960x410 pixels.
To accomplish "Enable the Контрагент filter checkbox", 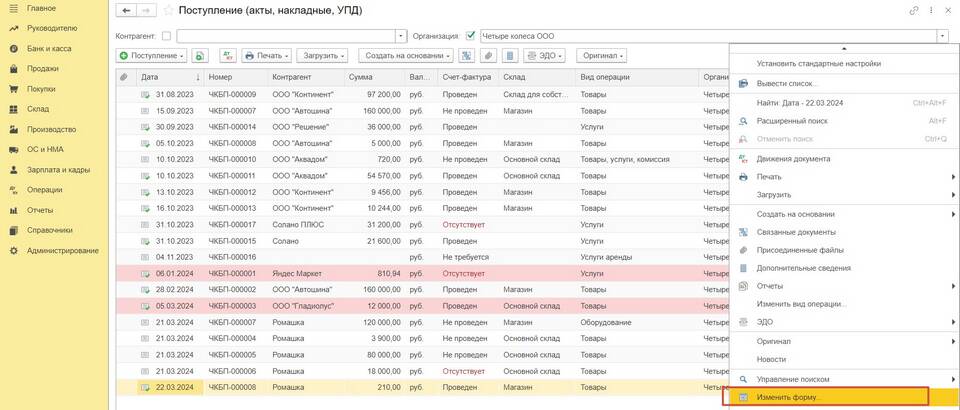I will coord(166,36).
